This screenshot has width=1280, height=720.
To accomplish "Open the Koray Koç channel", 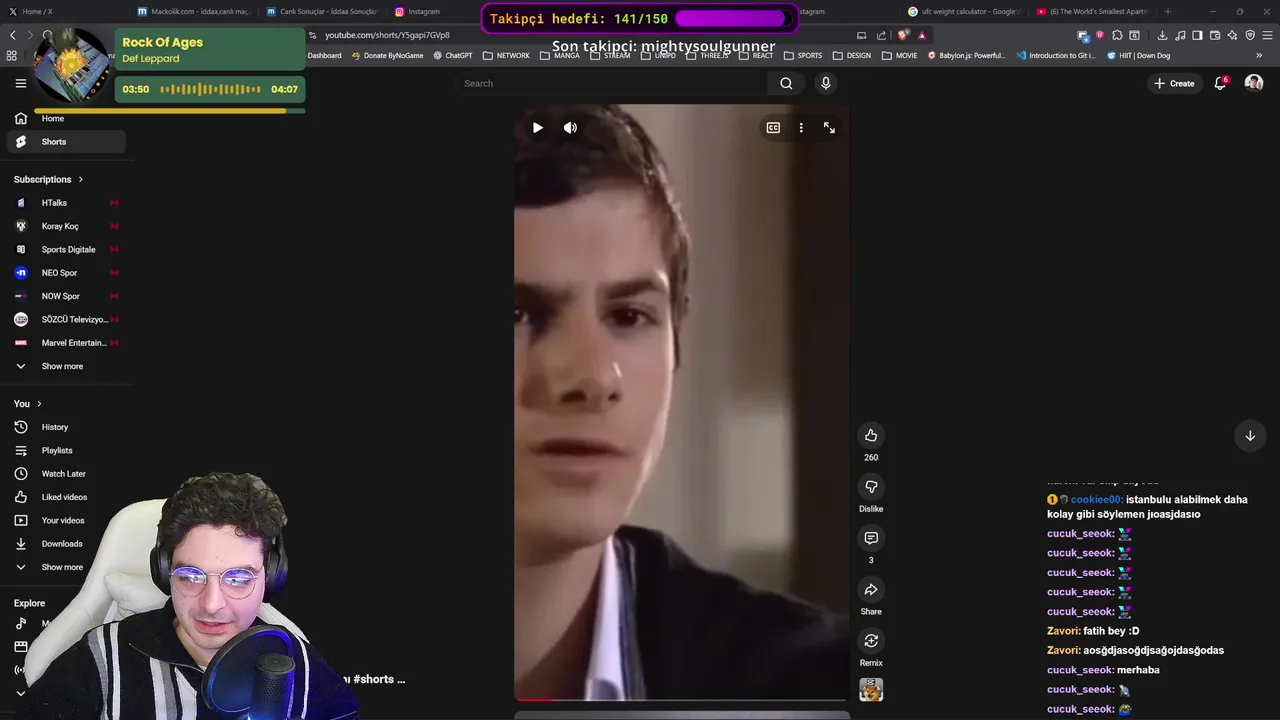I will pyautogui.click(x=66, y=226).
